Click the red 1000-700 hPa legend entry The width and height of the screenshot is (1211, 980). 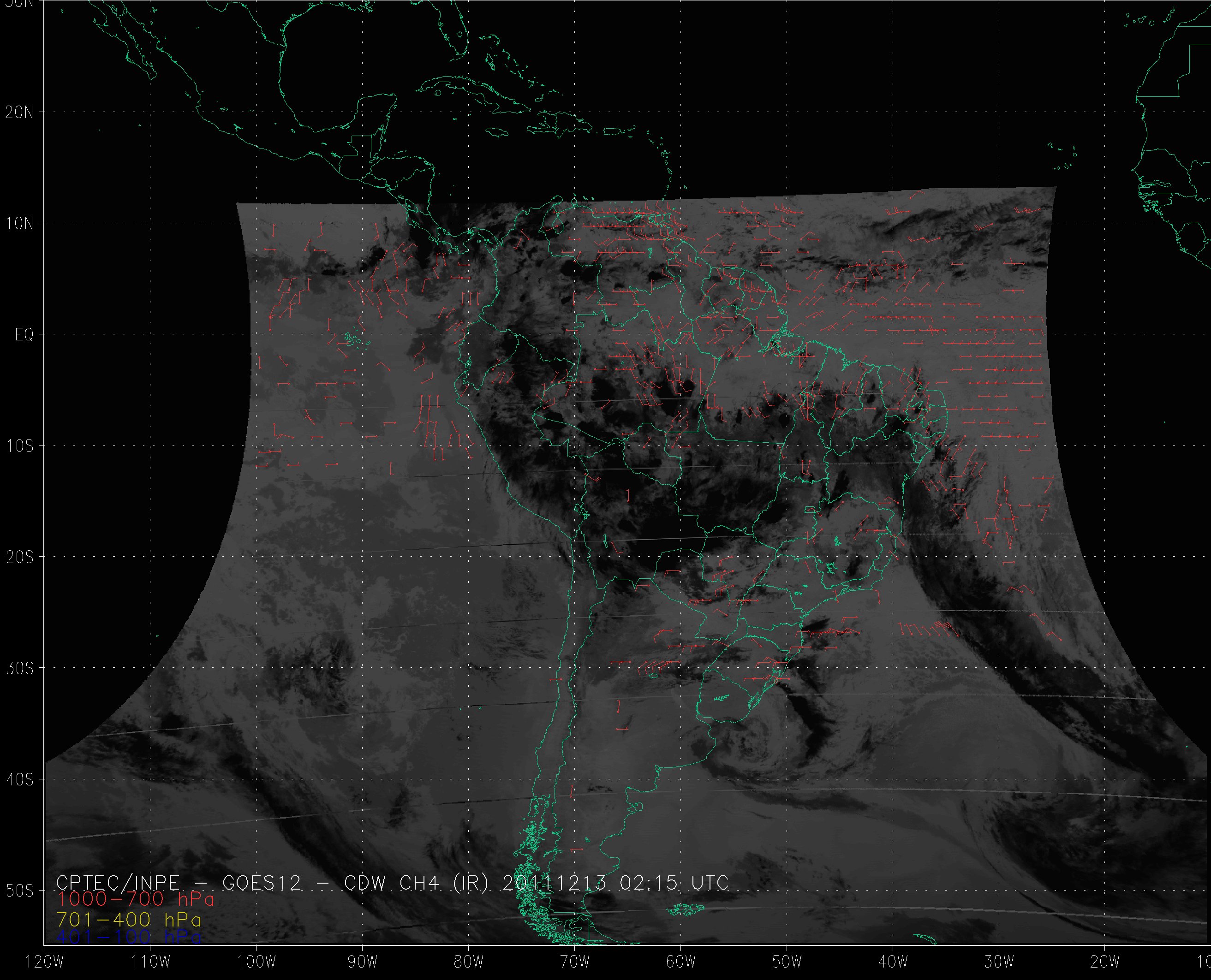point(136,899)
